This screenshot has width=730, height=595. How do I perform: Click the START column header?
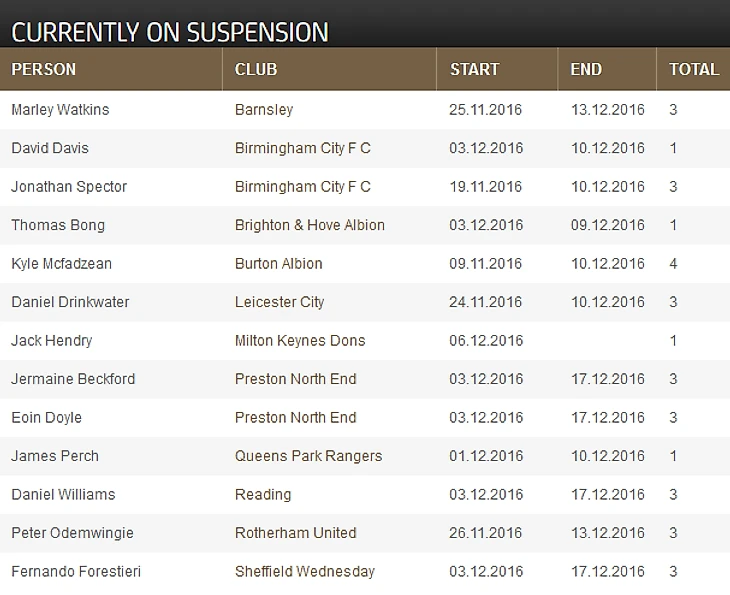point(474,70)
